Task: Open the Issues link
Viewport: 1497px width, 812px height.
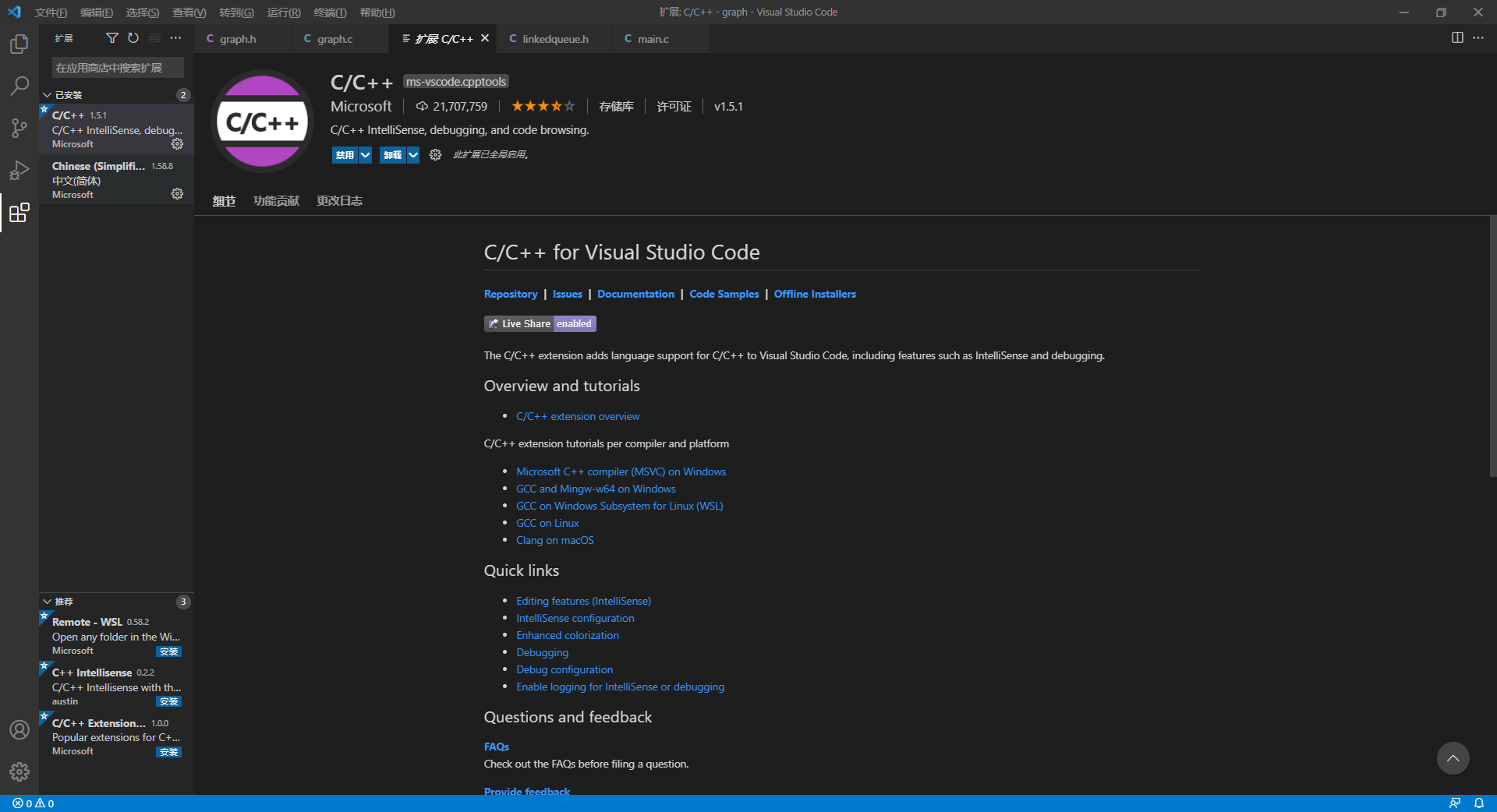Action: pos(568,294)
